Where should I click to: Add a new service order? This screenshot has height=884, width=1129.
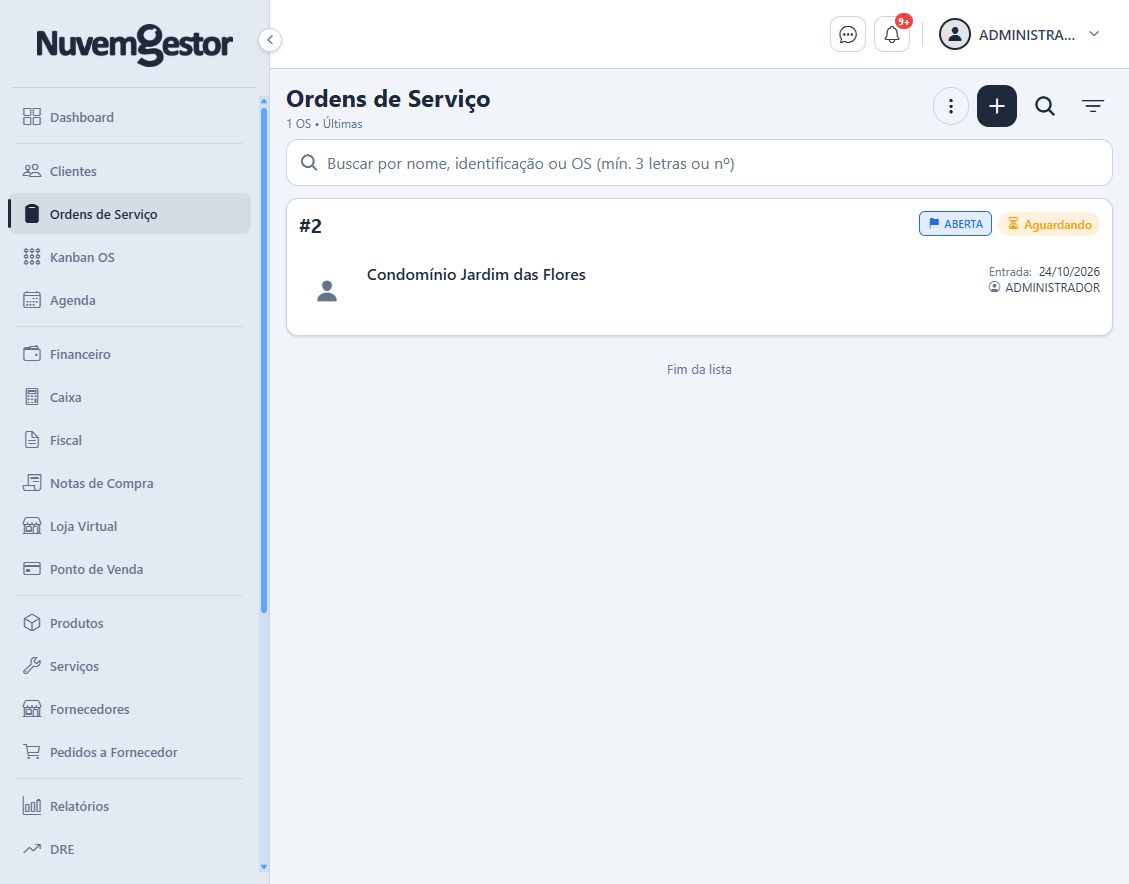click(x=997, y=107)
